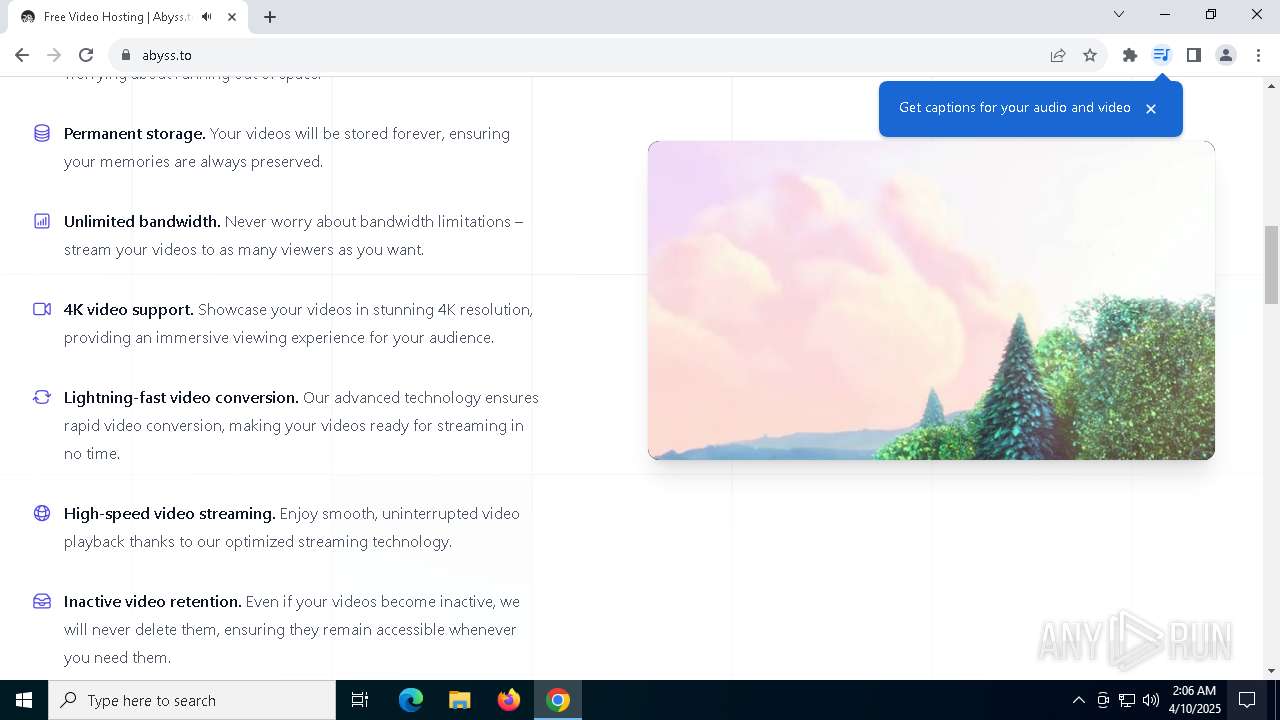Click the High-speed streaming globe icon

[42, 513]
